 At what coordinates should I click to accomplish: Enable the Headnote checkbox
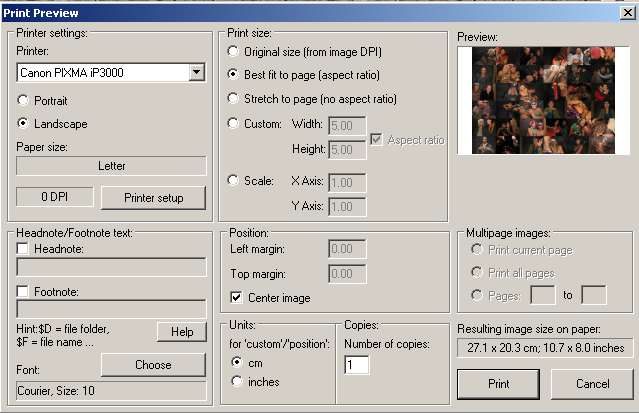coord(24,249)
